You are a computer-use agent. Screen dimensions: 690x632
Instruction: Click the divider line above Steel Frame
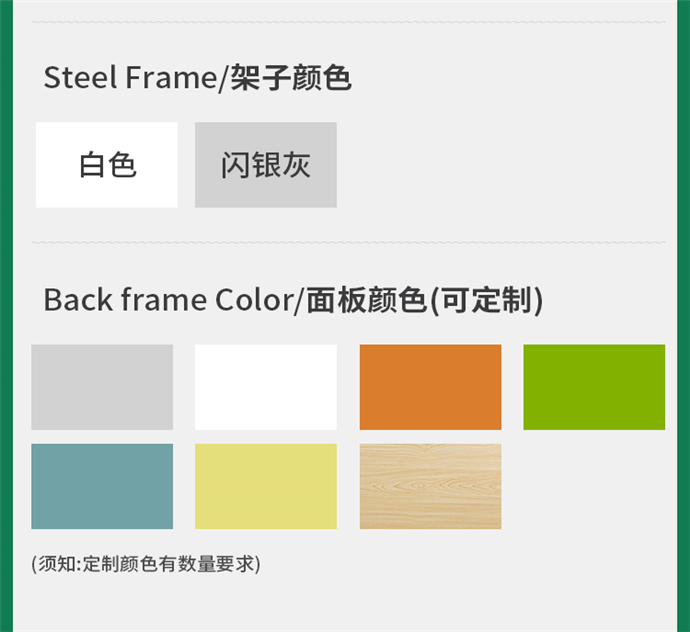(x=348, y=22)
